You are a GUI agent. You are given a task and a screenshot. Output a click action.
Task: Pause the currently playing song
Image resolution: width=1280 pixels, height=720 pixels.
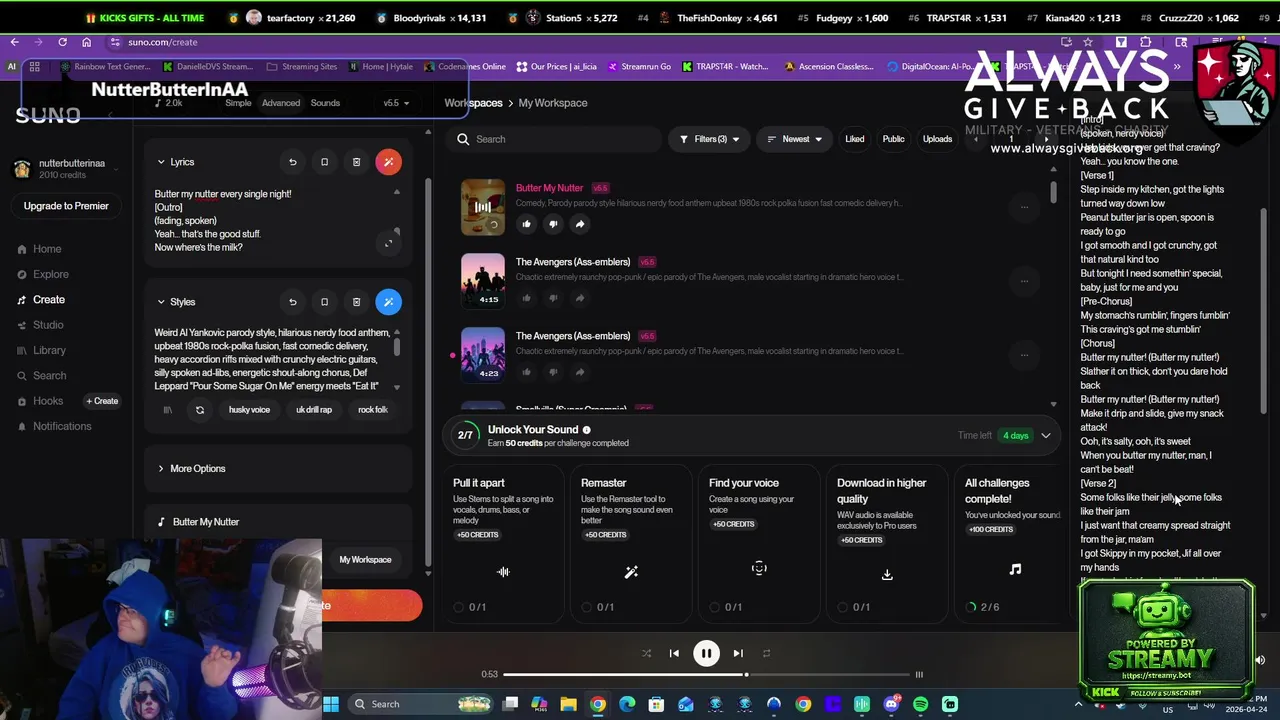[706, 653]
